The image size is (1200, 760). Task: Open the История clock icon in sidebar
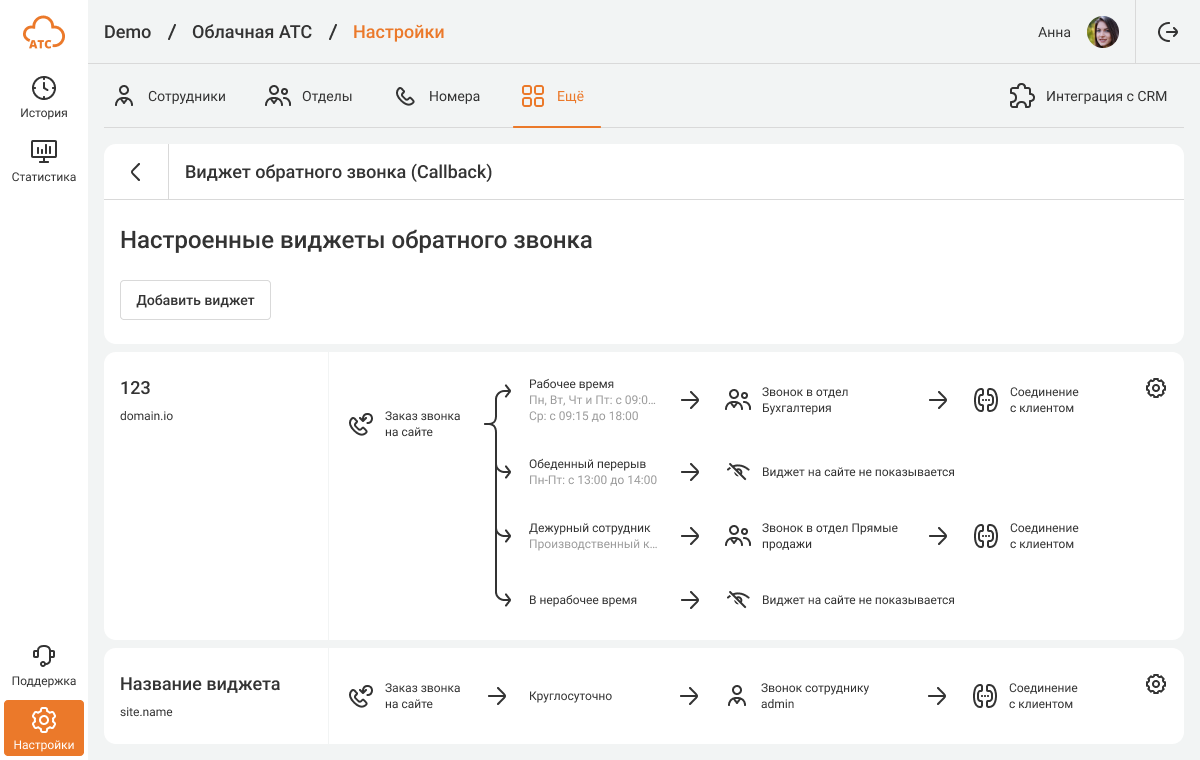click(44, 88)
